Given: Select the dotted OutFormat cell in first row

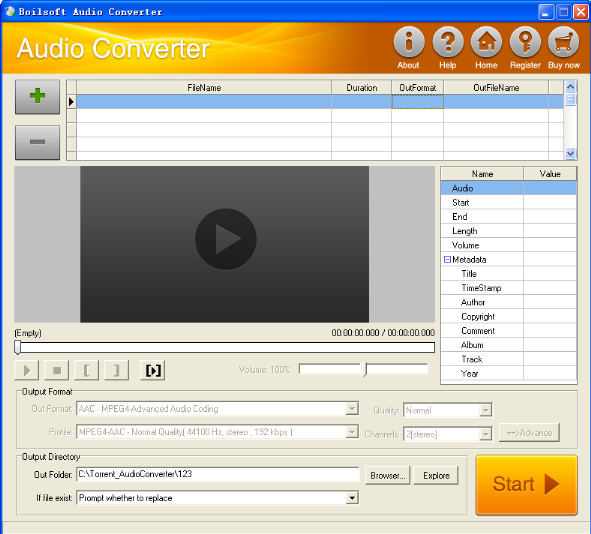Looking at the screenshot, I should click(x=418, y=102).
